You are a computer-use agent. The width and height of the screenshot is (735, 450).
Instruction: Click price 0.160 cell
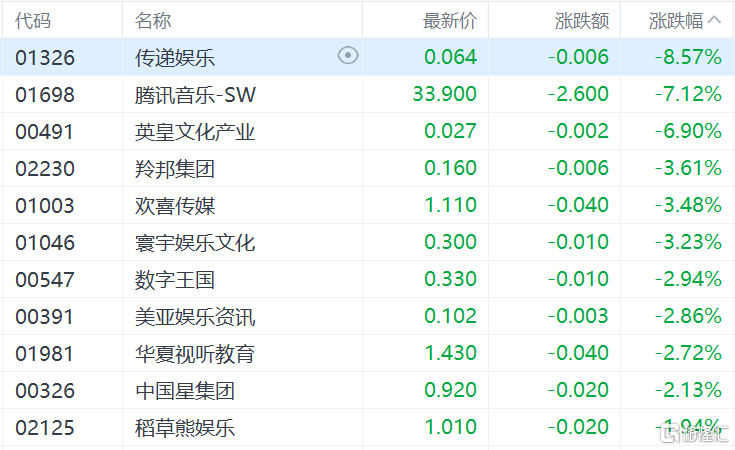450,168
